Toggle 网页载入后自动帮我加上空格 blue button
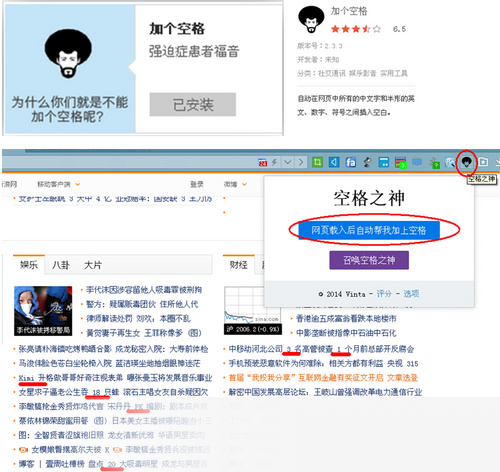This screenshot has height=472, width=500. pos(369,230)
